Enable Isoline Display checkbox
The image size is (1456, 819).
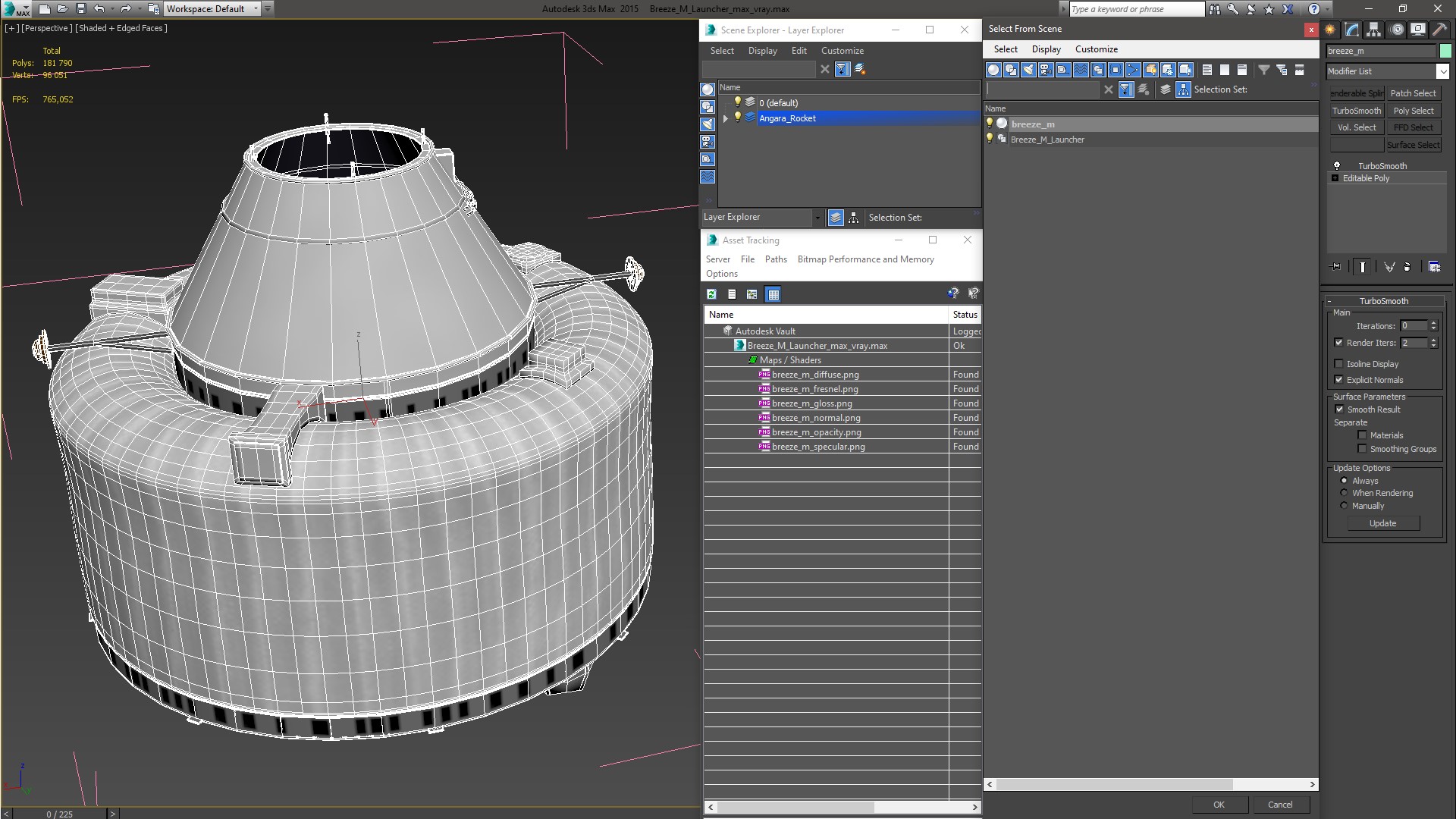point(1338,364)
